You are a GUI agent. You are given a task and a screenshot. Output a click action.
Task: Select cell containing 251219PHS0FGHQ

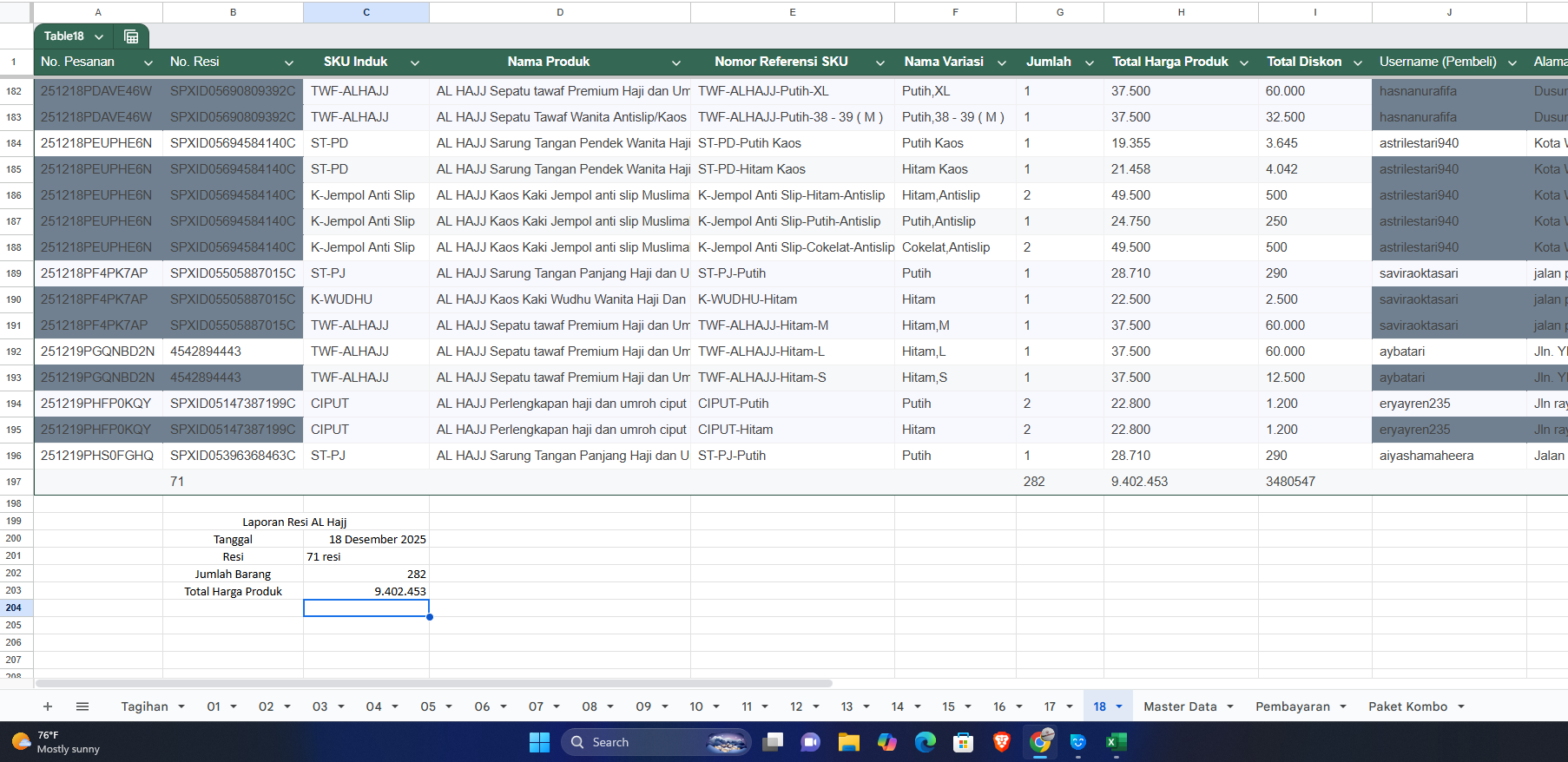click(98, 456)
